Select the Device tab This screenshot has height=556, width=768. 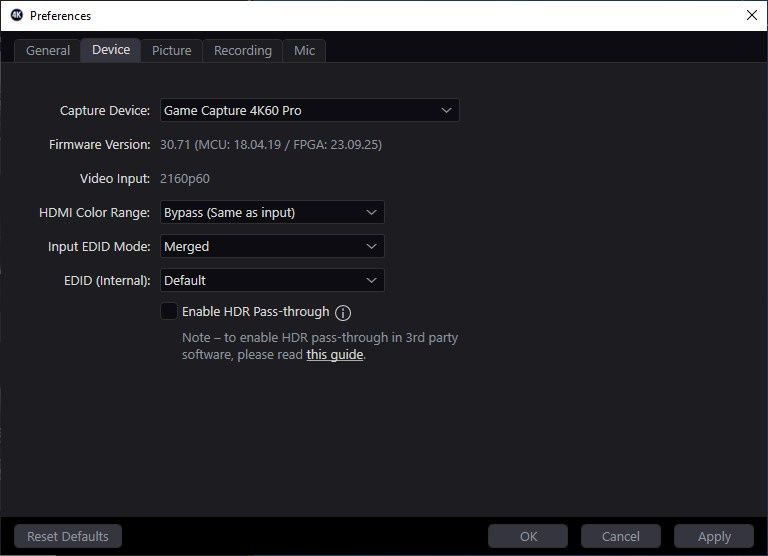pos(111,50)
